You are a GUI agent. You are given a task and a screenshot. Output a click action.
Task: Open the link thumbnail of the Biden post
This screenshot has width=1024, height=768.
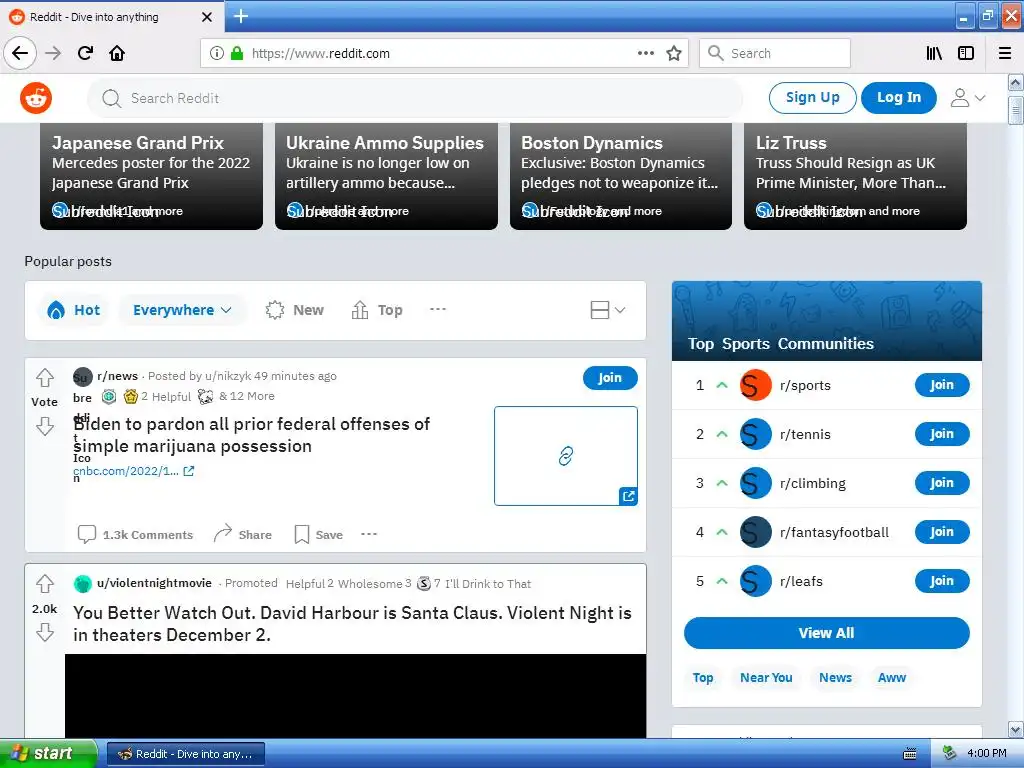coord(566,456)
